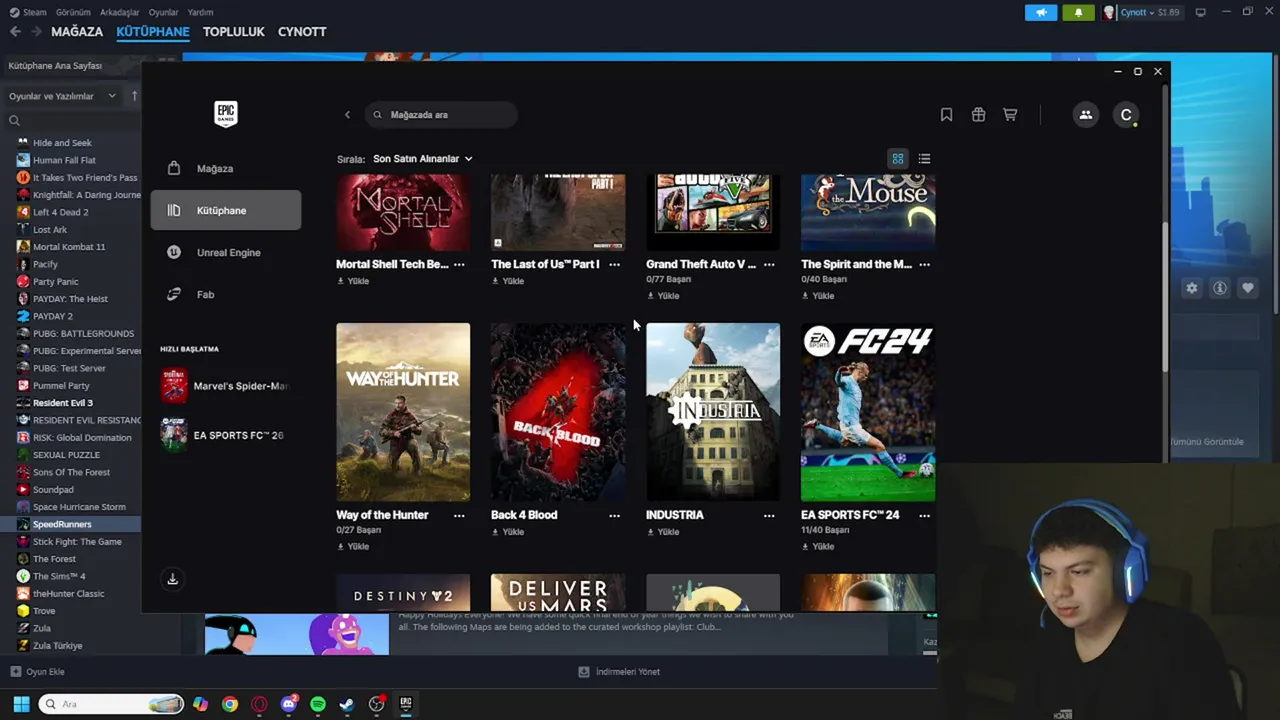Open Fab in Epic sidebar
The image size is (1280, 720).
coord(226,294)
